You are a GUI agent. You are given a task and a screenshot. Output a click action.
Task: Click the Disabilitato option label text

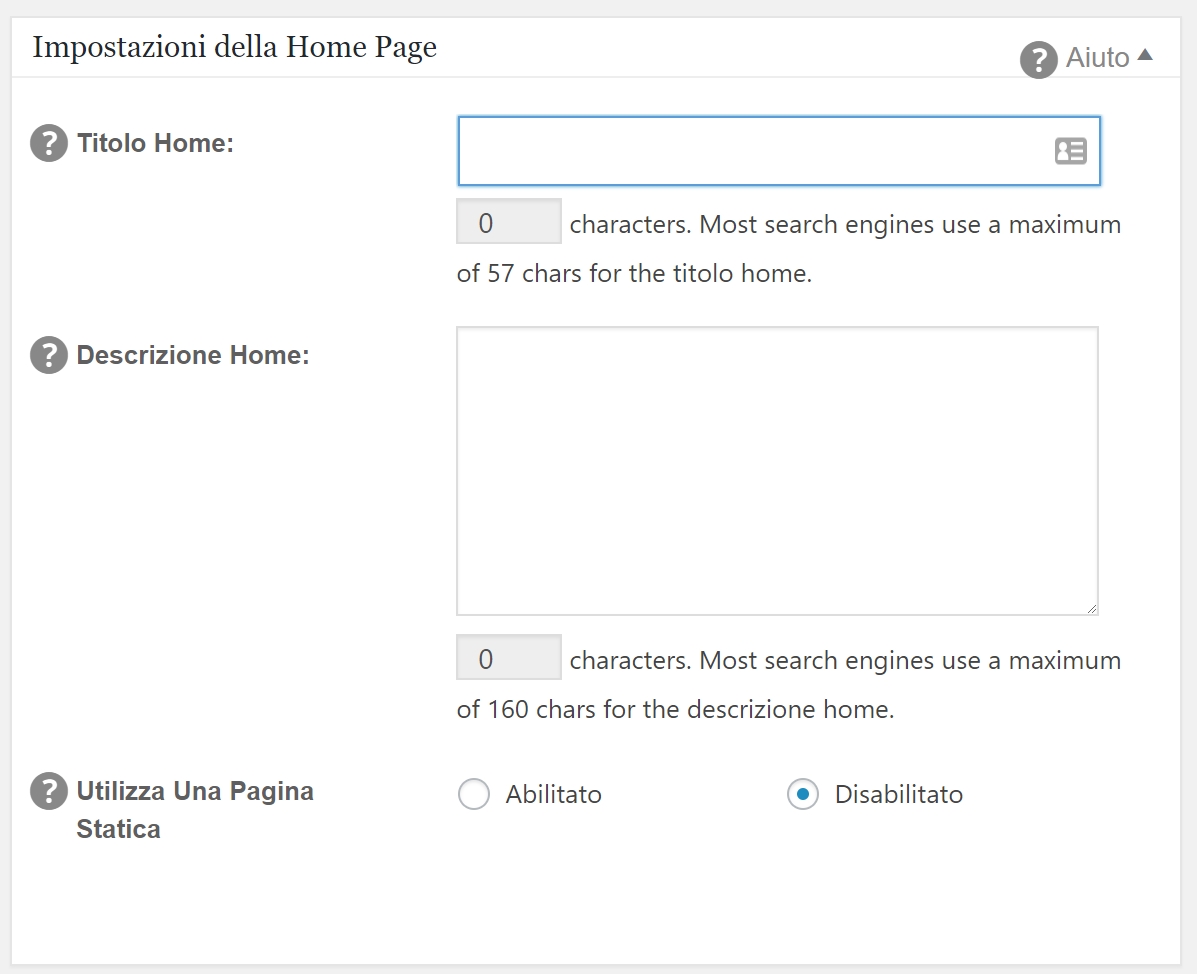(x=898, y=795)
